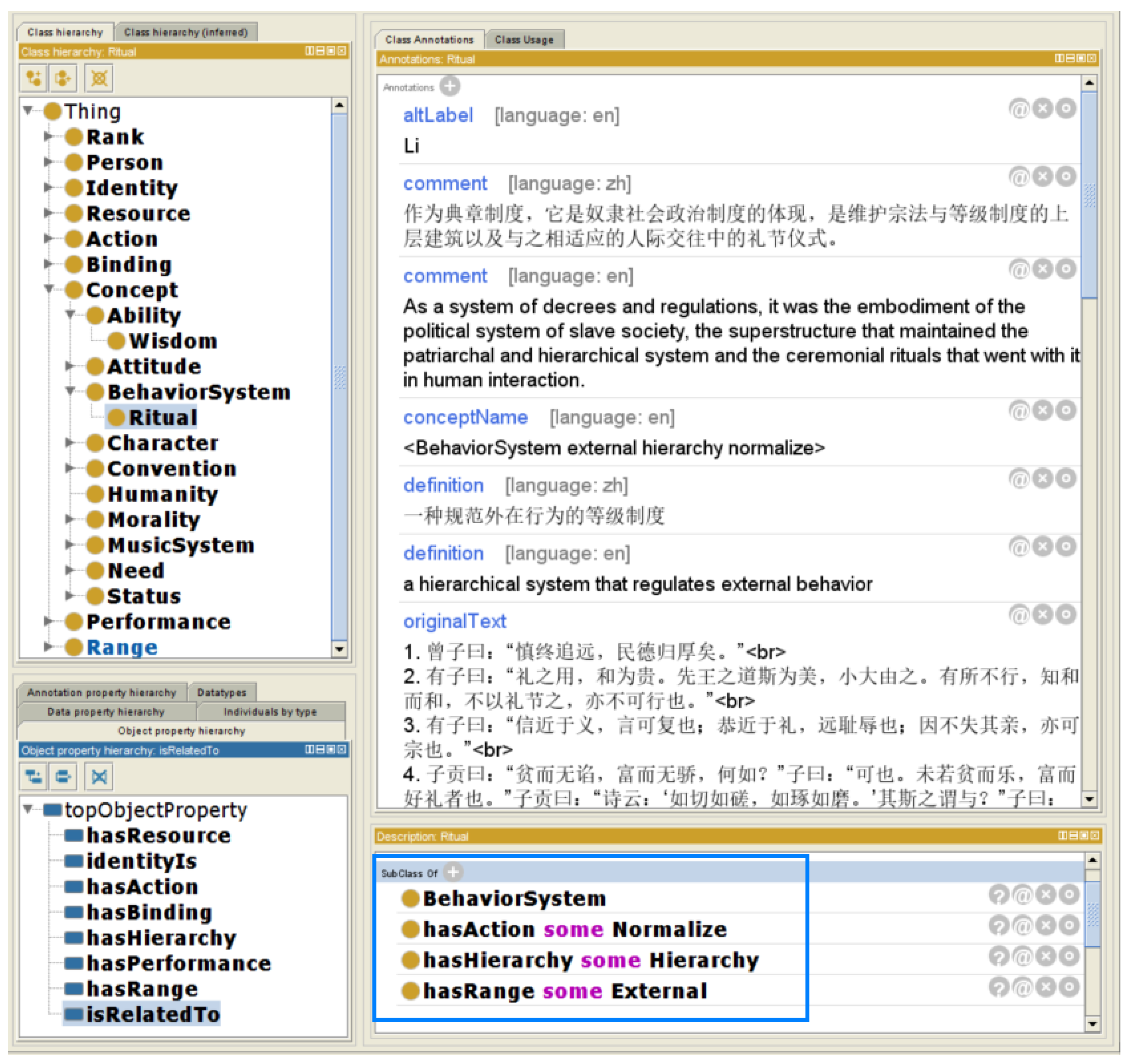Select the Ritual class in hierarchy

pos(163,418)
